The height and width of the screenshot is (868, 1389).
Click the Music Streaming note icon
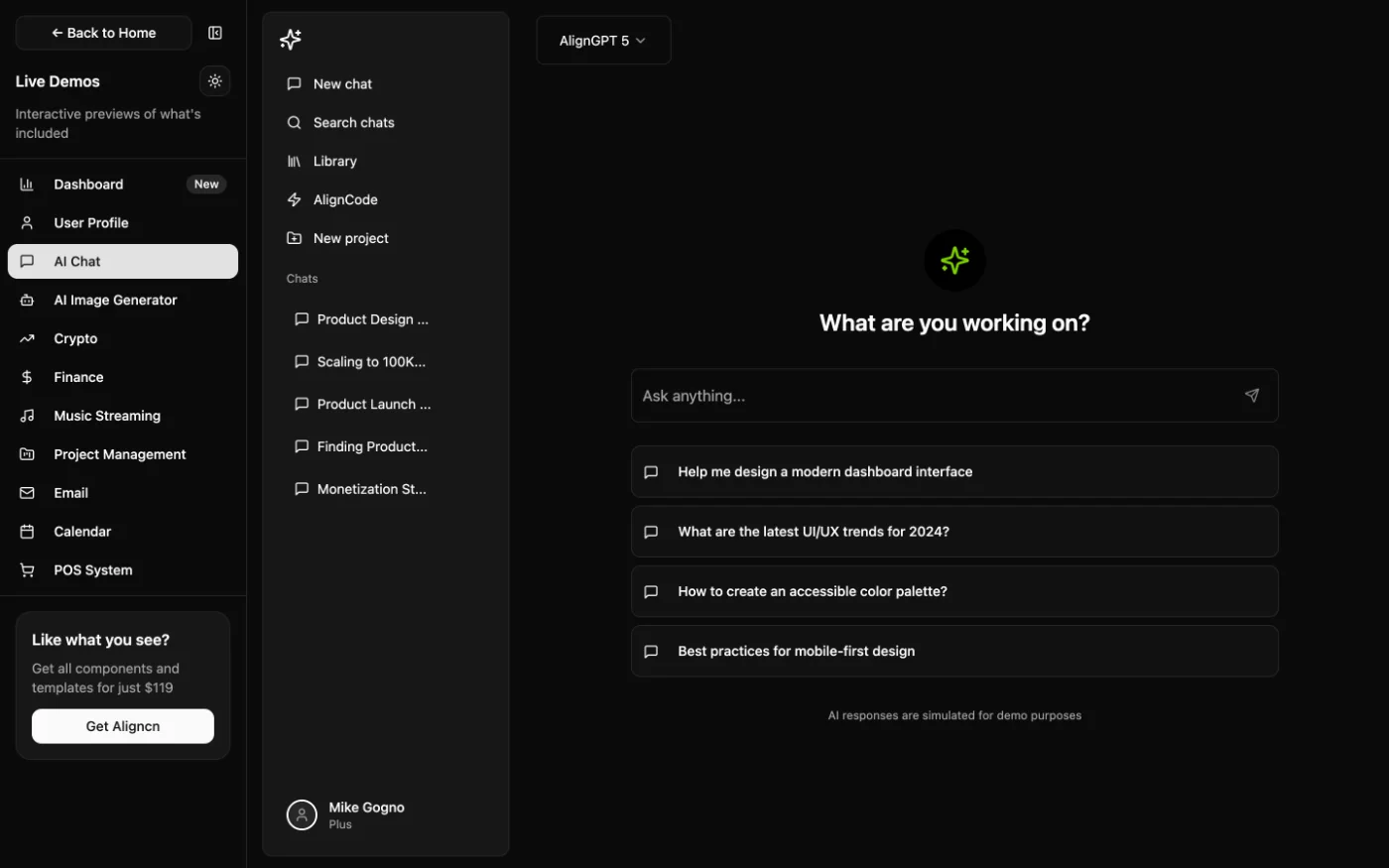27,417
